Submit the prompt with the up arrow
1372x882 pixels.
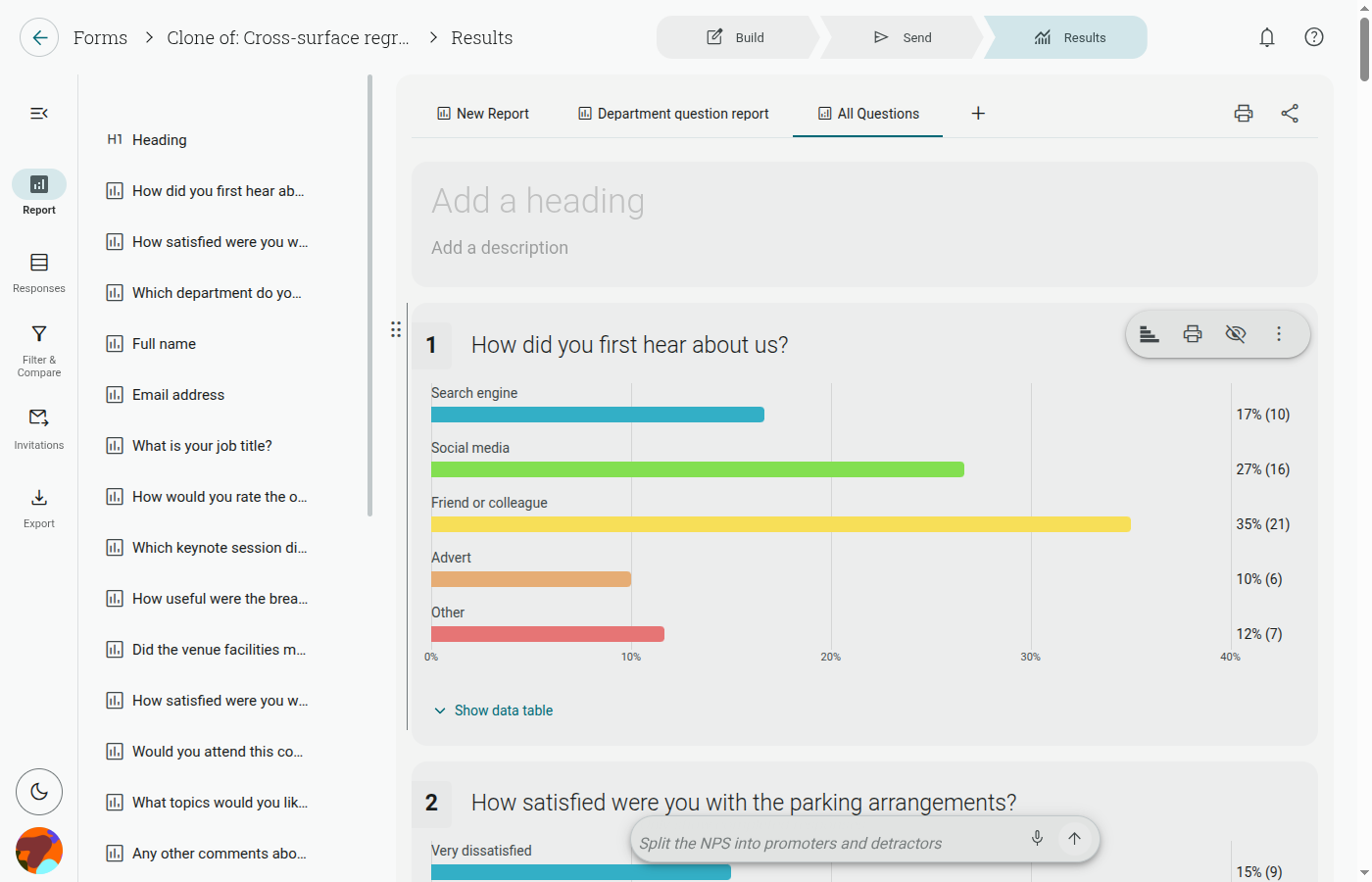pos(1075,839)
